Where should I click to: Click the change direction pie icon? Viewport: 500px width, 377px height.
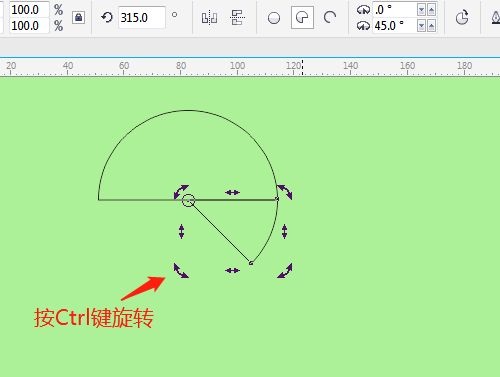click(x=462, y=18)
